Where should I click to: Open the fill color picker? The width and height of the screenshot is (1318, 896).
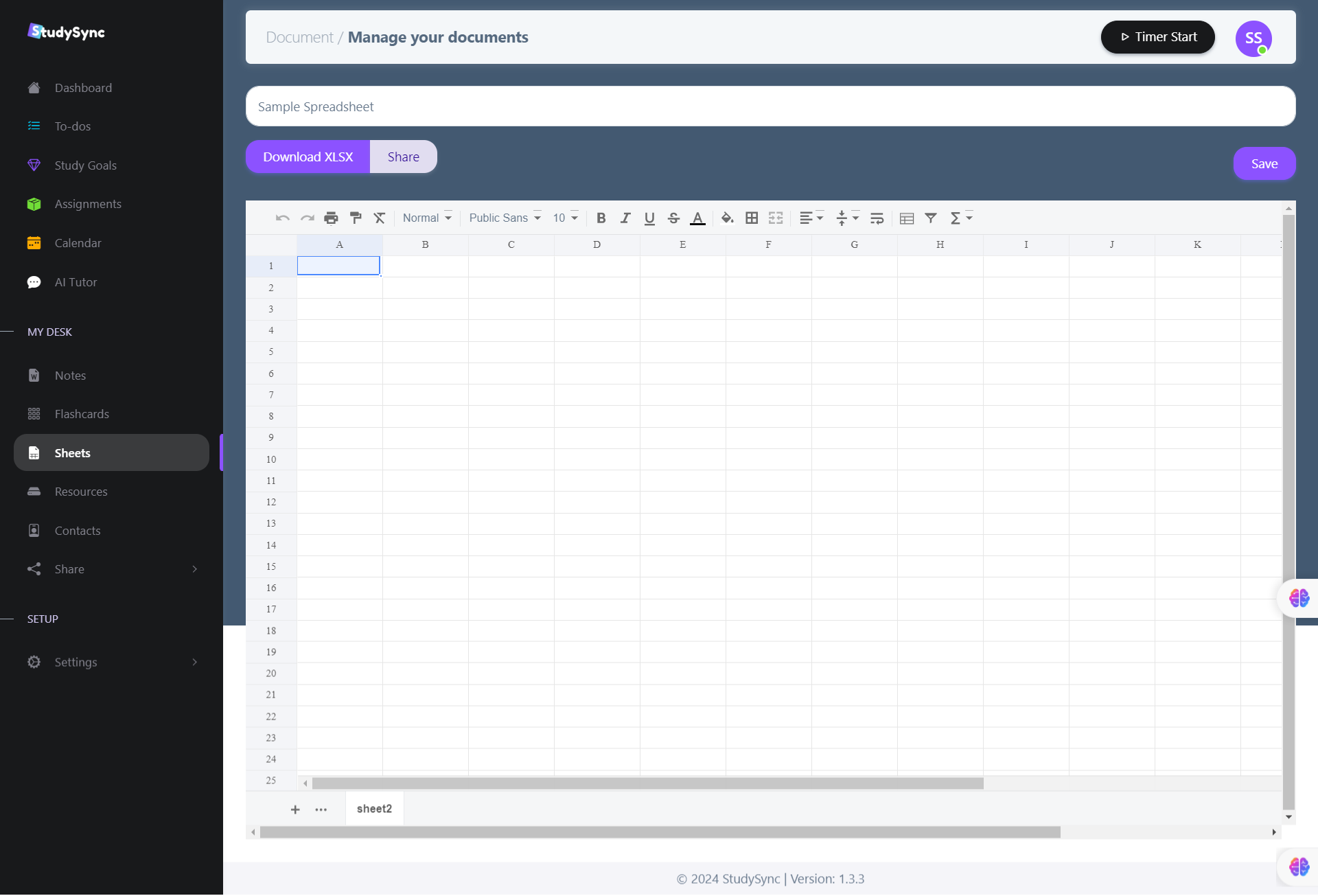point(727,218)
